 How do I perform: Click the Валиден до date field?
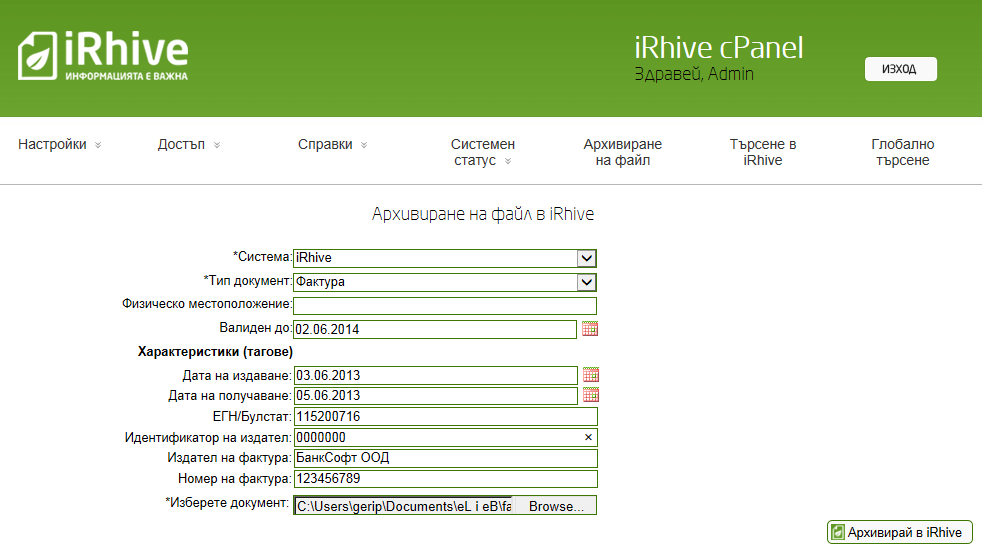tap(435, 329)
